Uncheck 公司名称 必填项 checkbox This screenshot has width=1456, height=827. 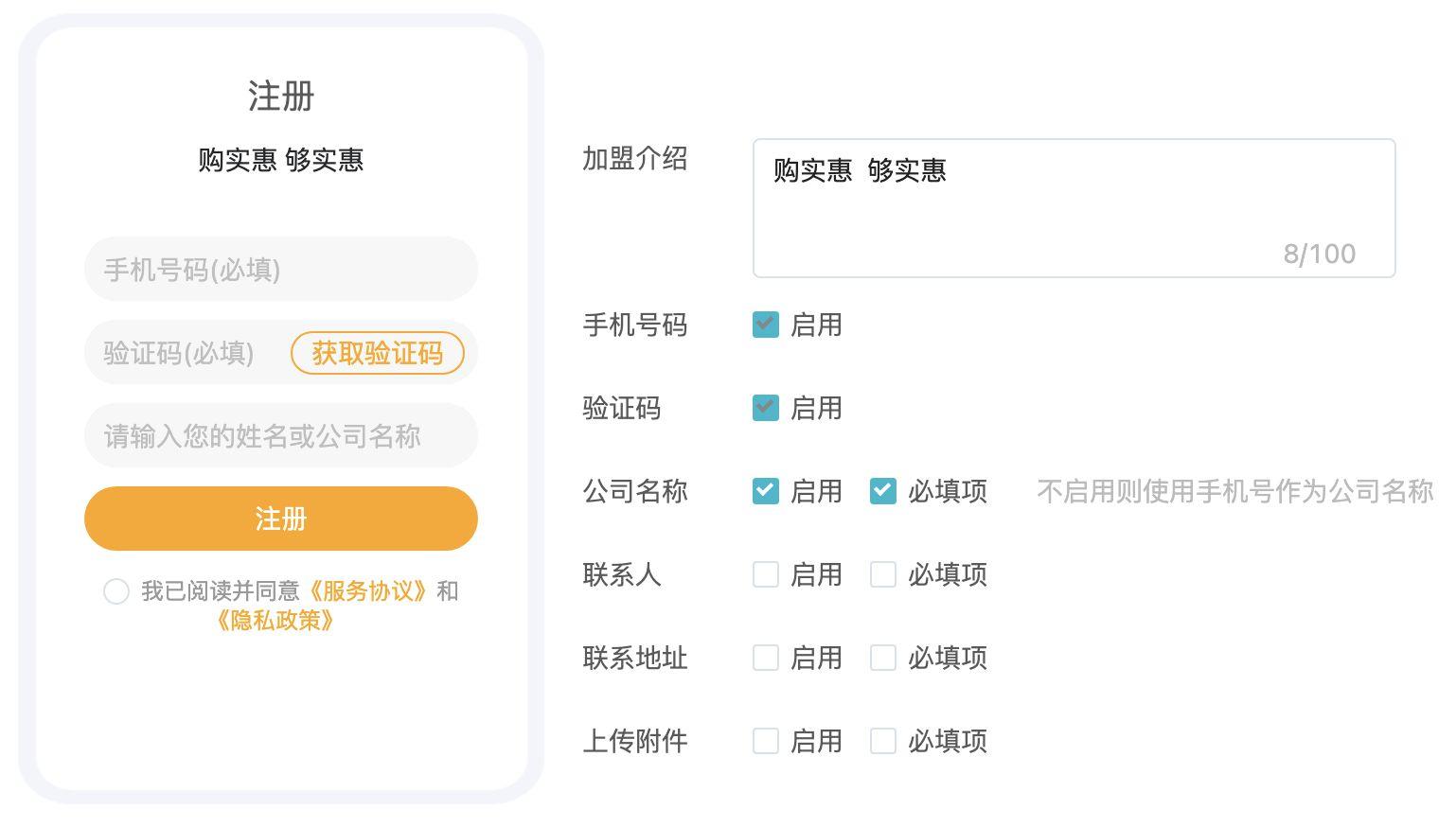tap(882, 491)
